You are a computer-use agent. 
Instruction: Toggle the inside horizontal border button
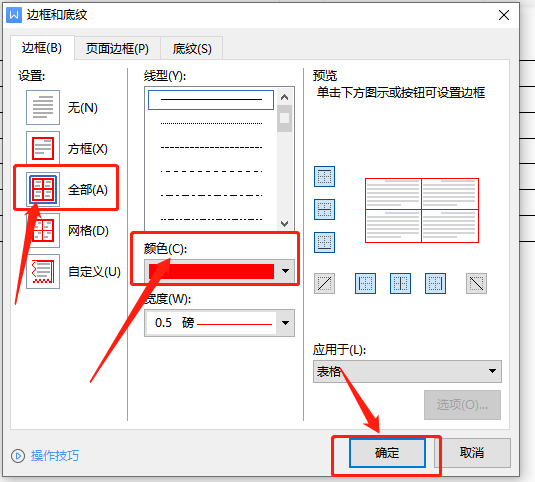[x=324, y=209]
